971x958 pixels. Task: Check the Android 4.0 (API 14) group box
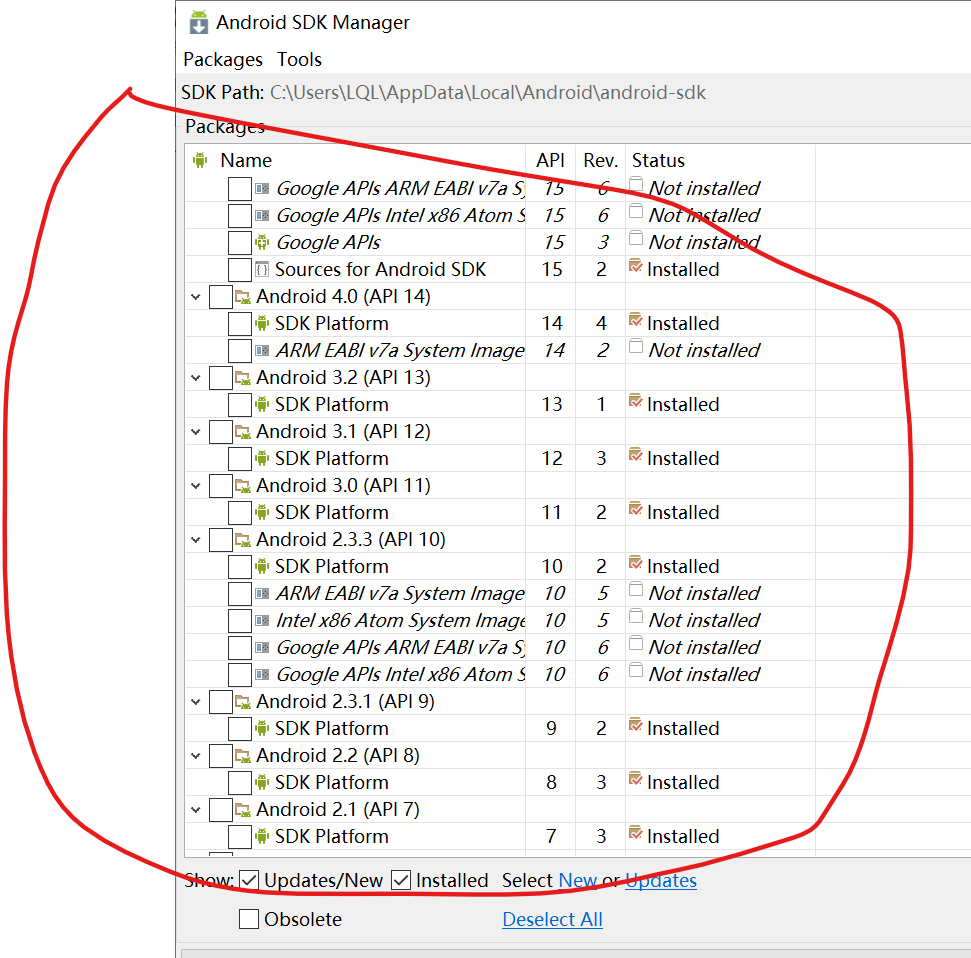pos(221,297)
